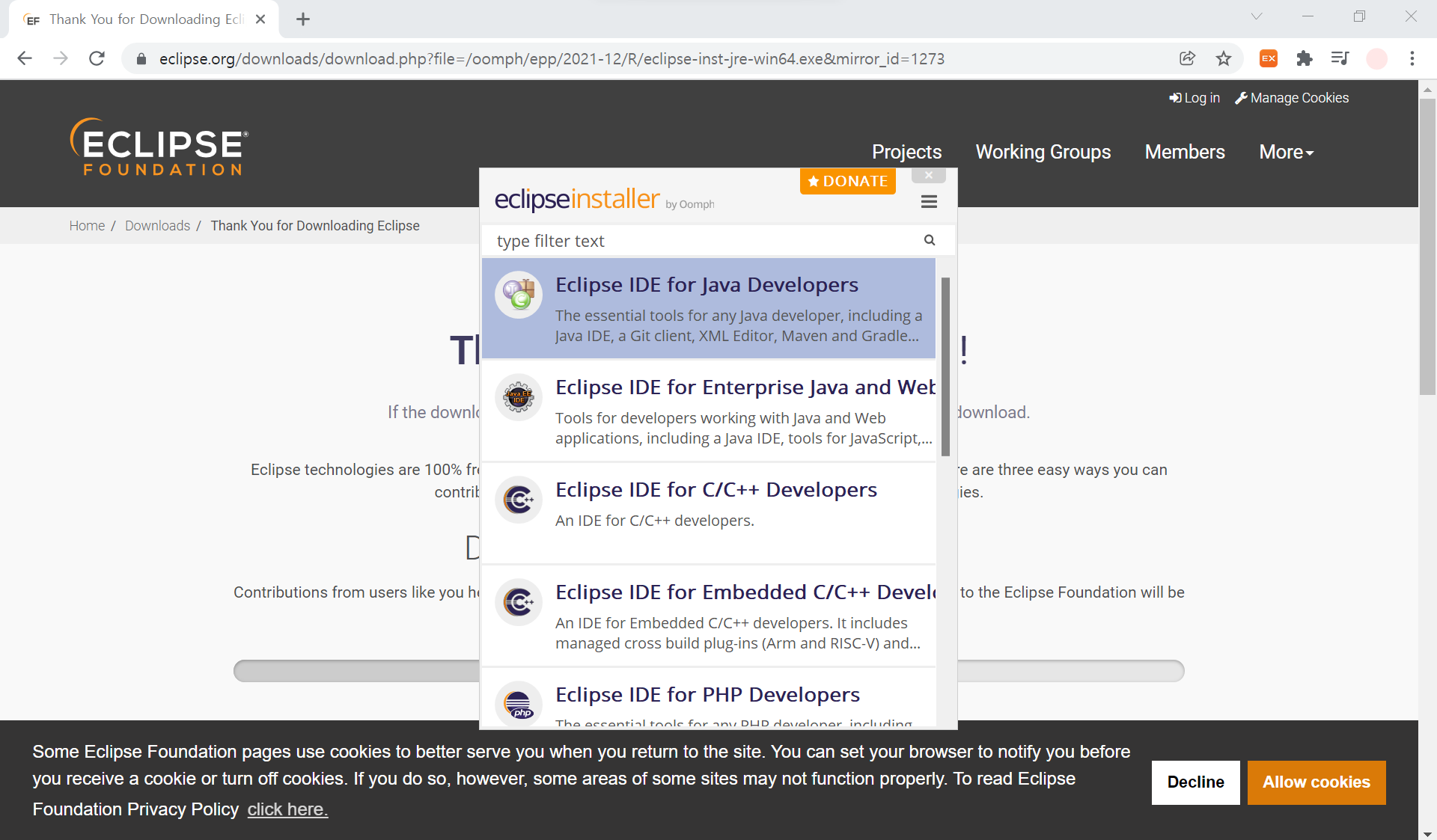
Task: Select the Embedded C/C++ package icon
Action: click(x=519, y=602)
